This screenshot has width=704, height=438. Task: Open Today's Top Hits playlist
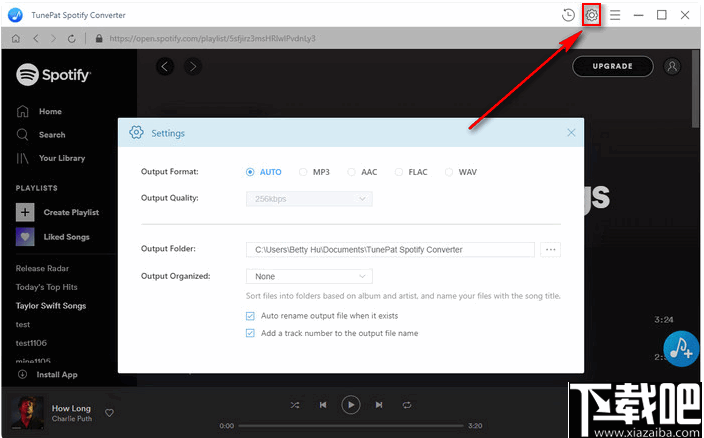point(46,287)
